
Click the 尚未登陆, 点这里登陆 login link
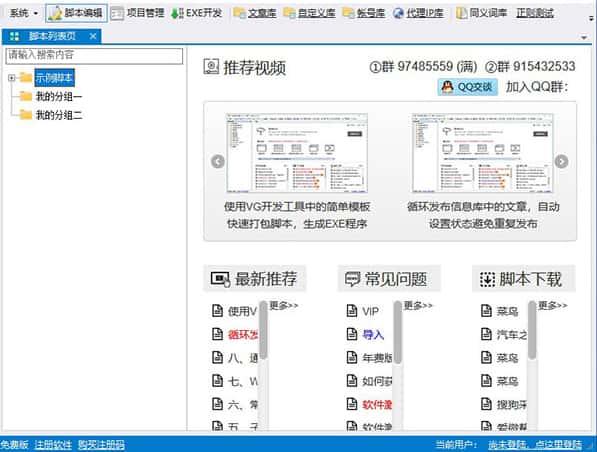pos(535,445)
